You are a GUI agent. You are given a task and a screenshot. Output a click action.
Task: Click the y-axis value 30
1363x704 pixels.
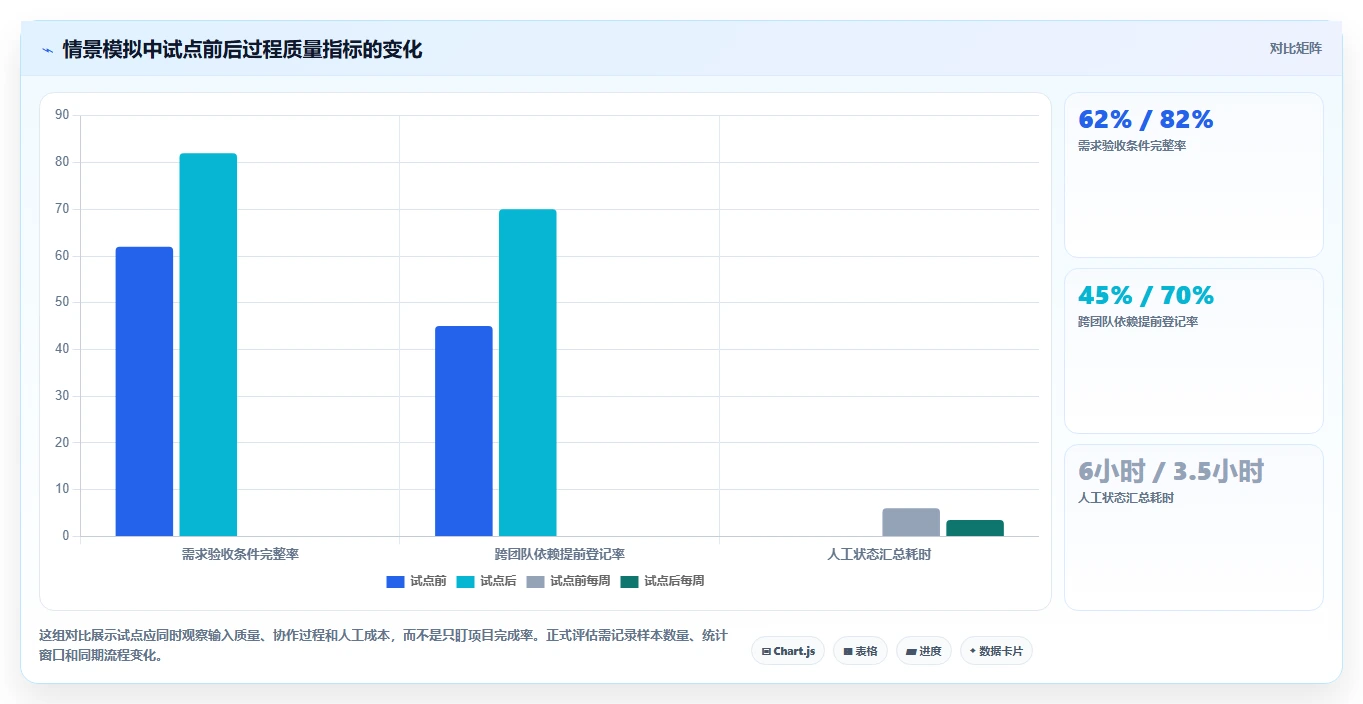click(62, 396)
